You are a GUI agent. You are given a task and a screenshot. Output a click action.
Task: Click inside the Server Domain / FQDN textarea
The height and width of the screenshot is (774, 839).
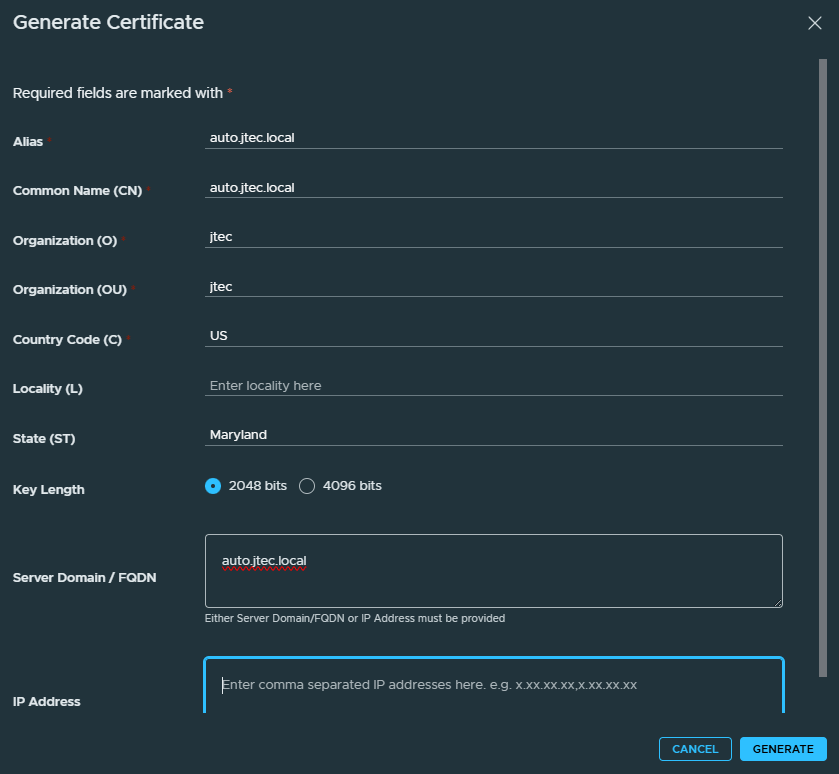tap(493, 571)
